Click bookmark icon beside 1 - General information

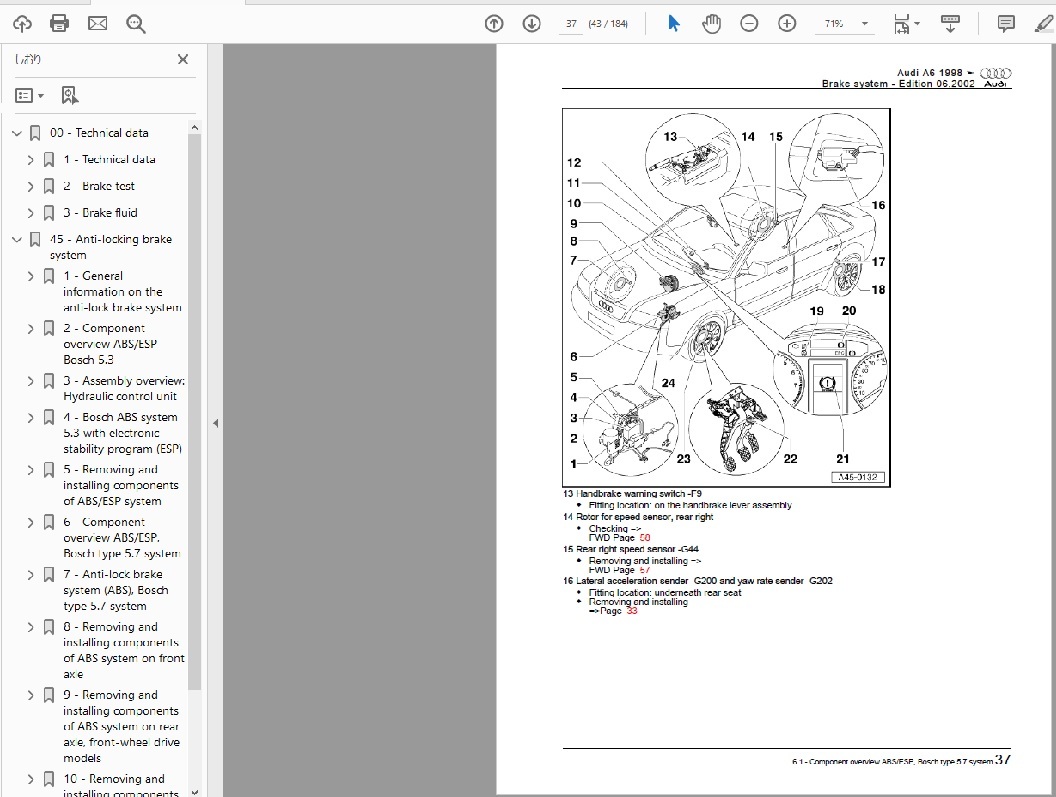[49, 276]
